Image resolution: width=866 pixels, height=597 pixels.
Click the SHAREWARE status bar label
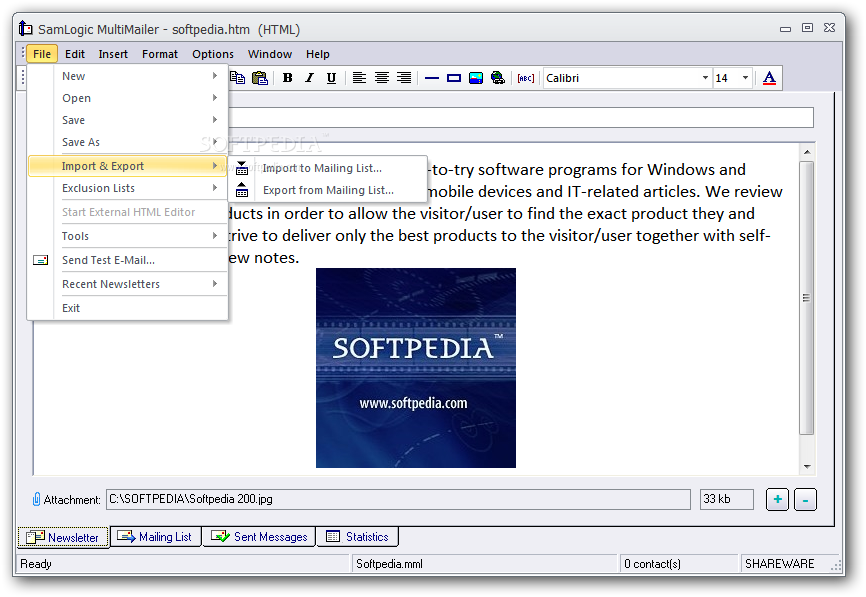(779, 564)
